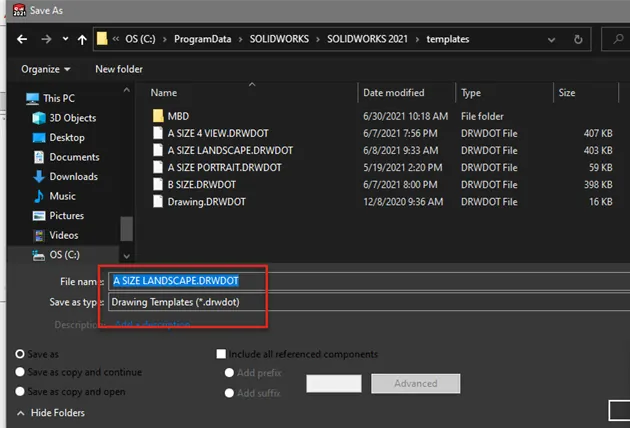
Task: Click the 12/8/2020 9:36 AM date cell
Action: pyautogui.click(x=403, y=202)
